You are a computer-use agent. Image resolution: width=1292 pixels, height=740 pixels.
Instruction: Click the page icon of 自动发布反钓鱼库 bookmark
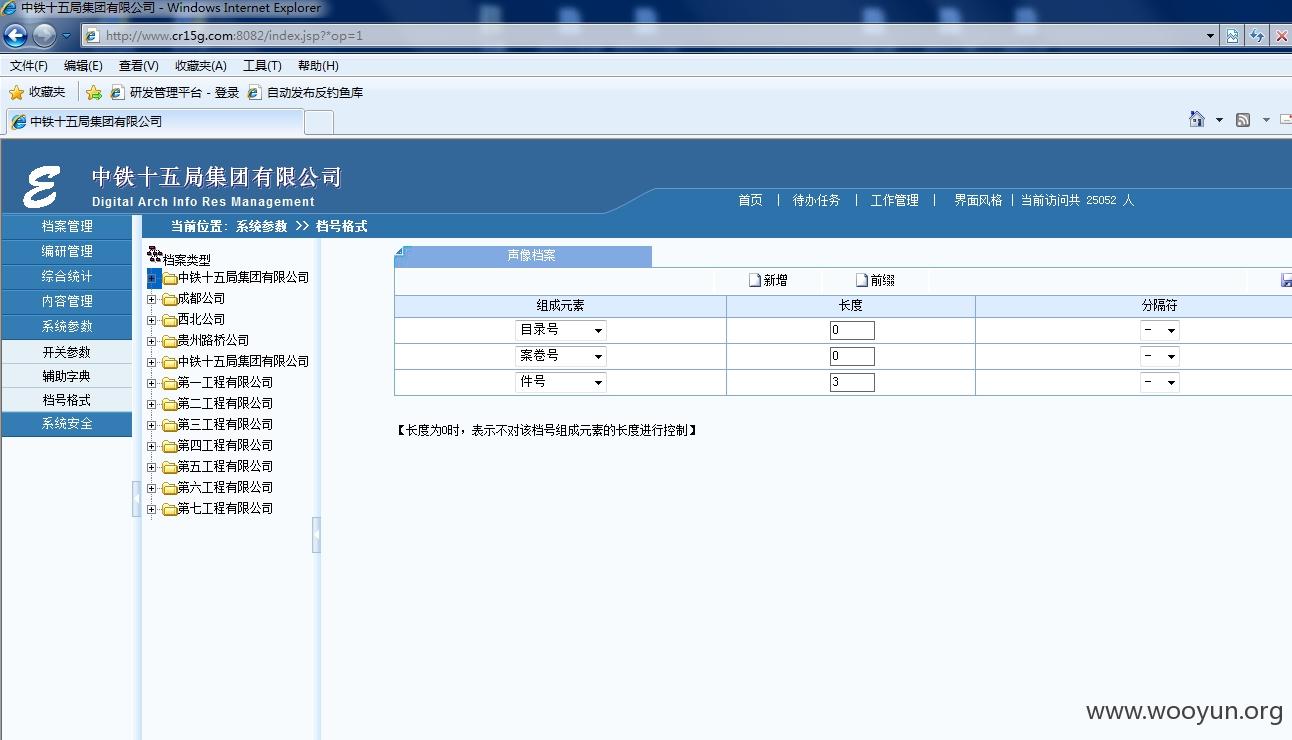tap(254, 93)
